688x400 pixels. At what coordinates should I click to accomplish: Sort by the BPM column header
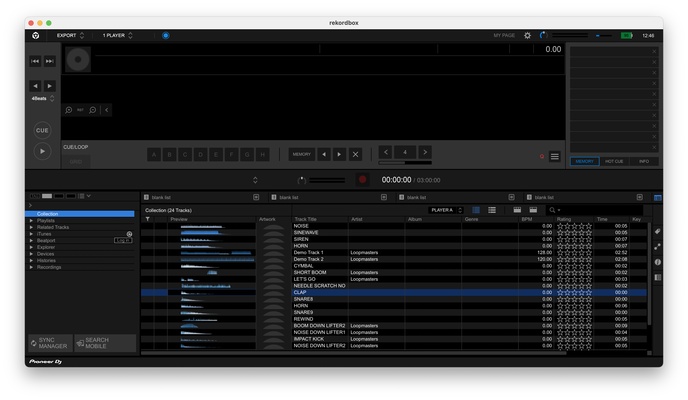(x=535, y=219)
